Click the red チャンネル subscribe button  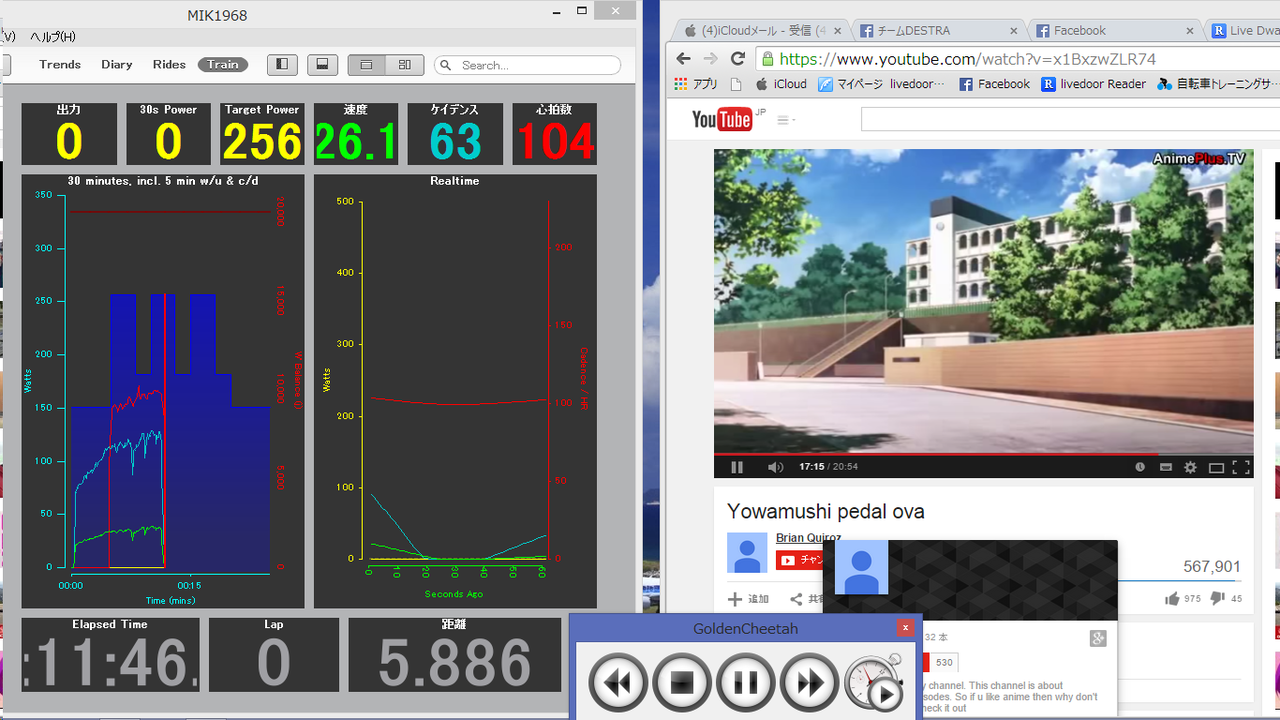[799, 560]
